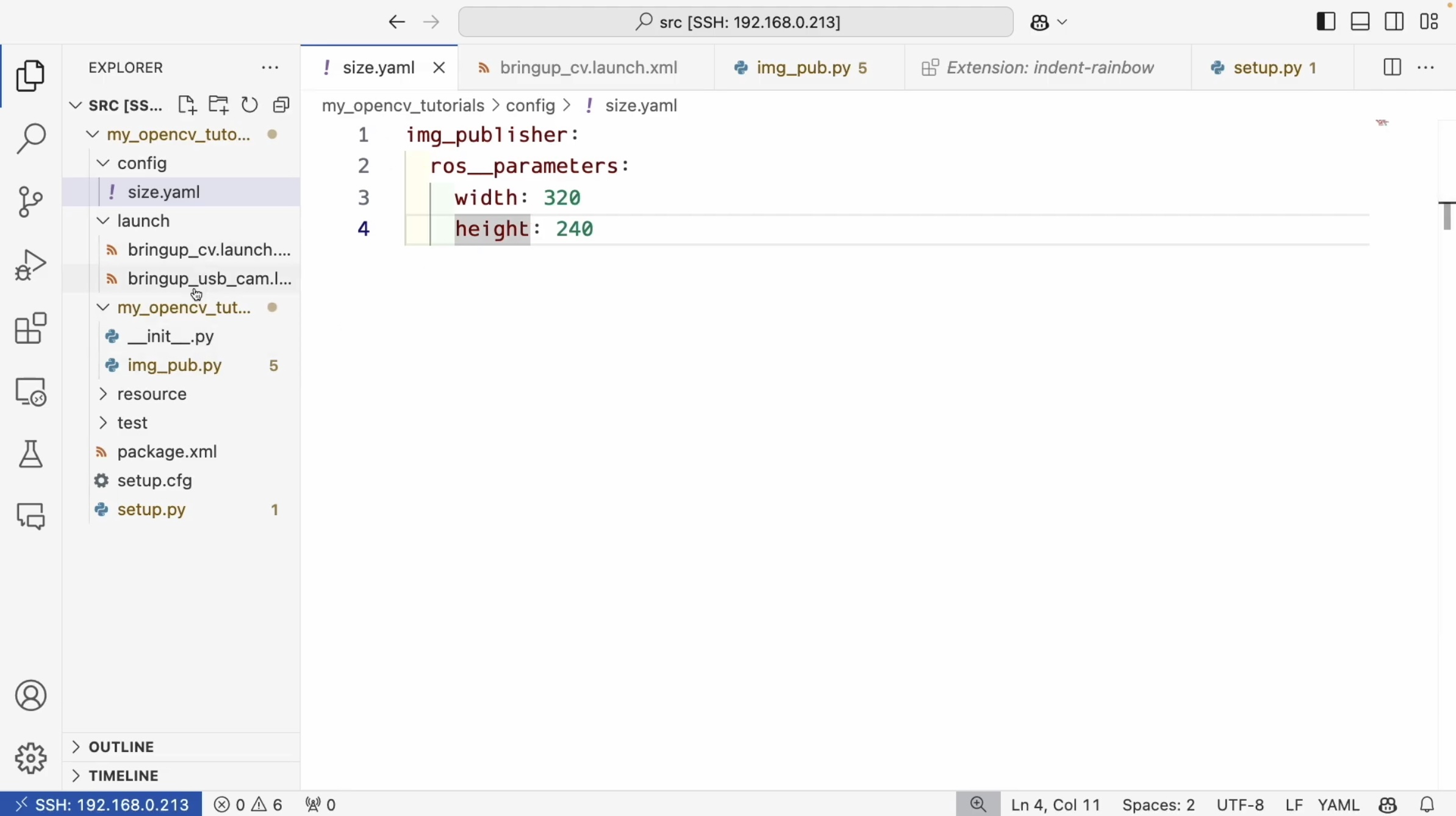Expand the resource folder
The width and height of the screenshot is (1456, 816).
[152, 394]
